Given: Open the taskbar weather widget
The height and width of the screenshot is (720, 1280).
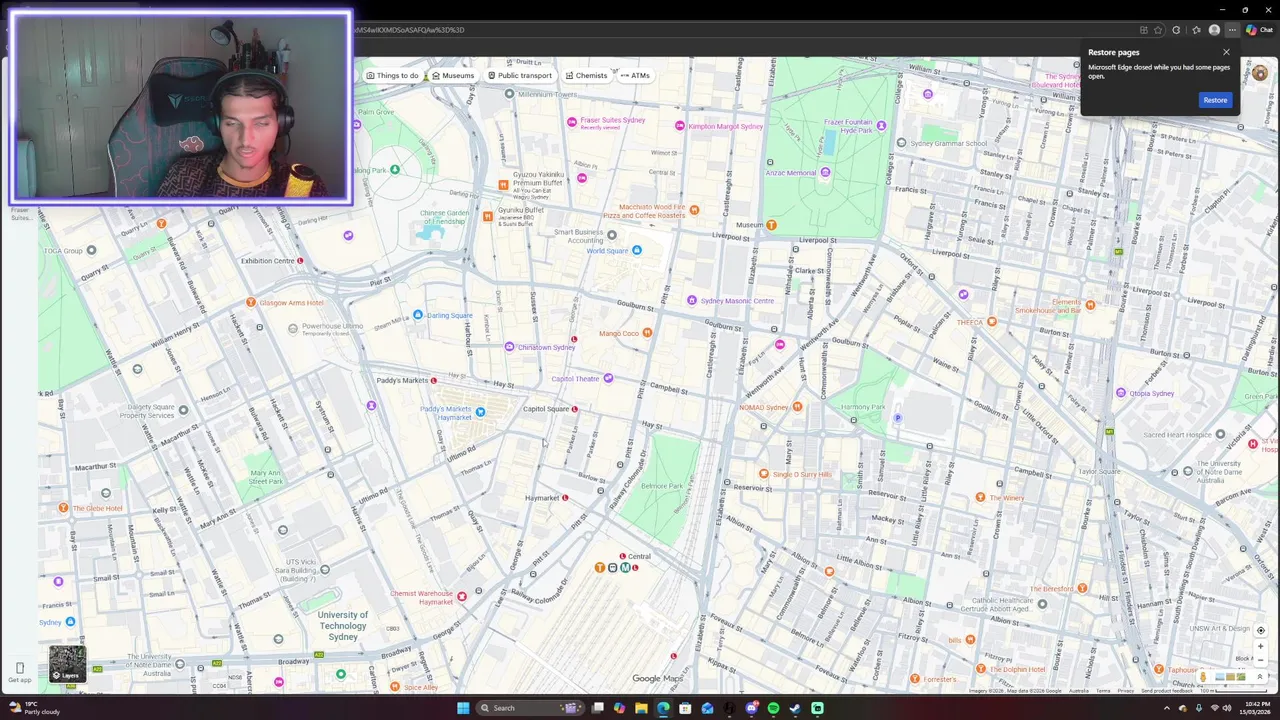Looking at the screenshot, I should [32, 708].
